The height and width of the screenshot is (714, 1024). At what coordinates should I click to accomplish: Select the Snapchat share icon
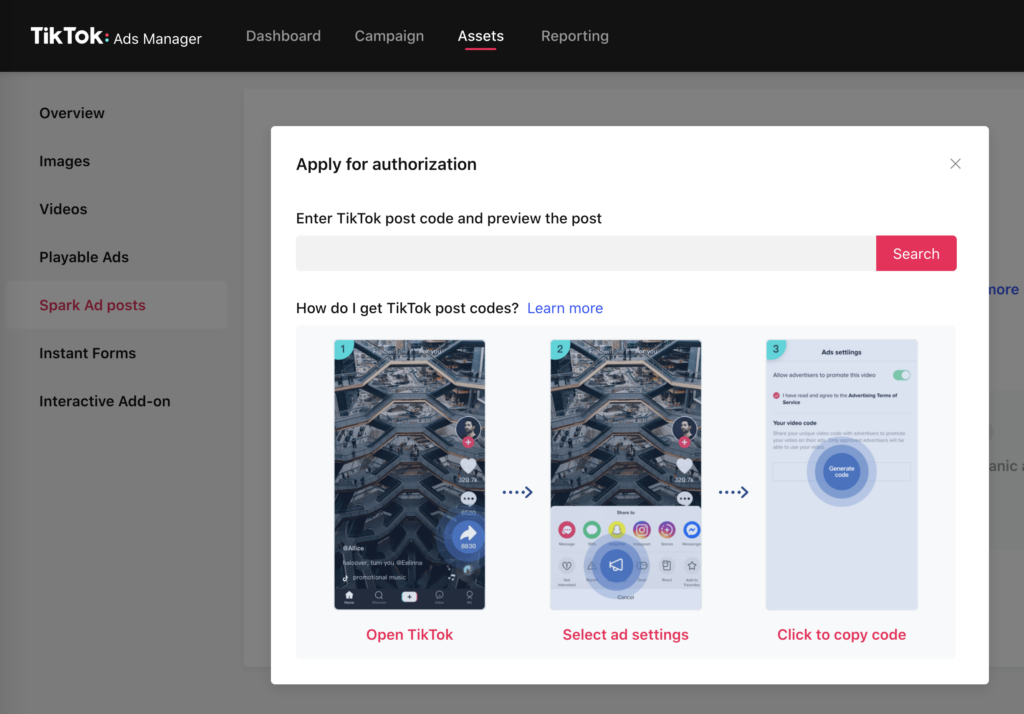(616, 529)
